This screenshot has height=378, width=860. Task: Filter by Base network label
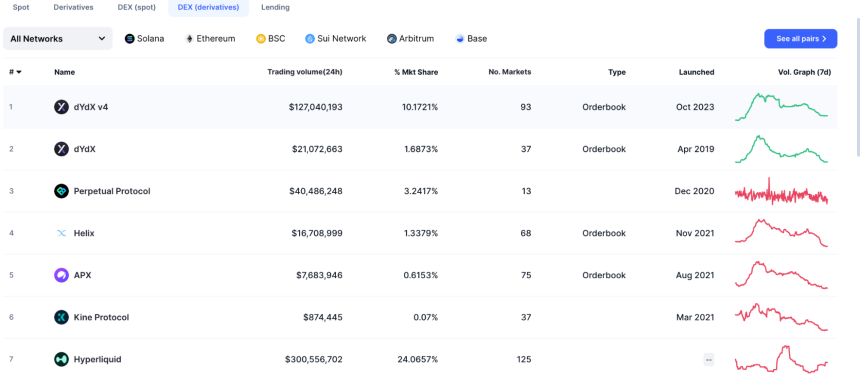pos(477,39)
